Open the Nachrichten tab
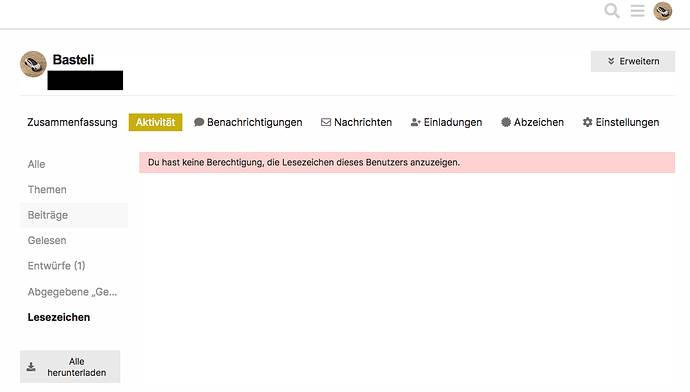This screenshot has height=392, width=690. [356, 122]
